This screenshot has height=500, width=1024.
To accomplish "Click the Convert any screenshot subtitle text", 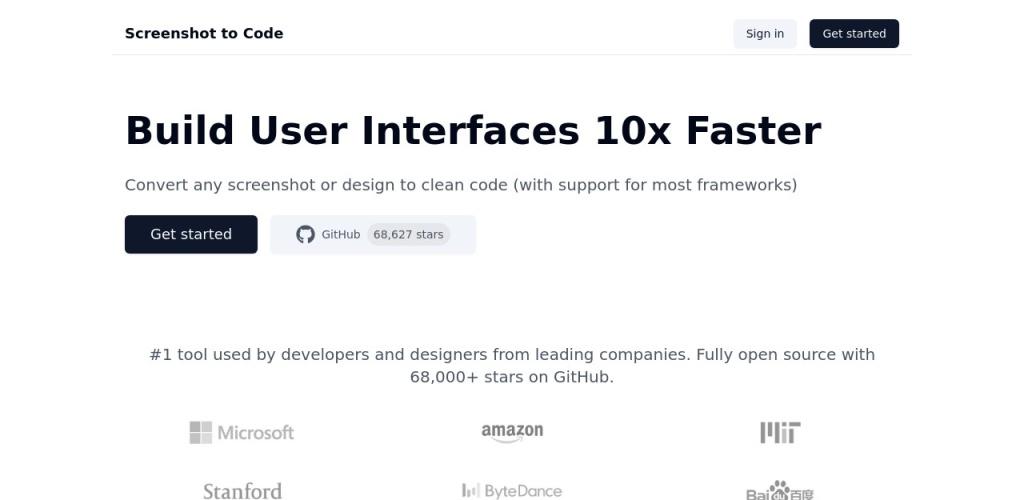I will point(460,185).
